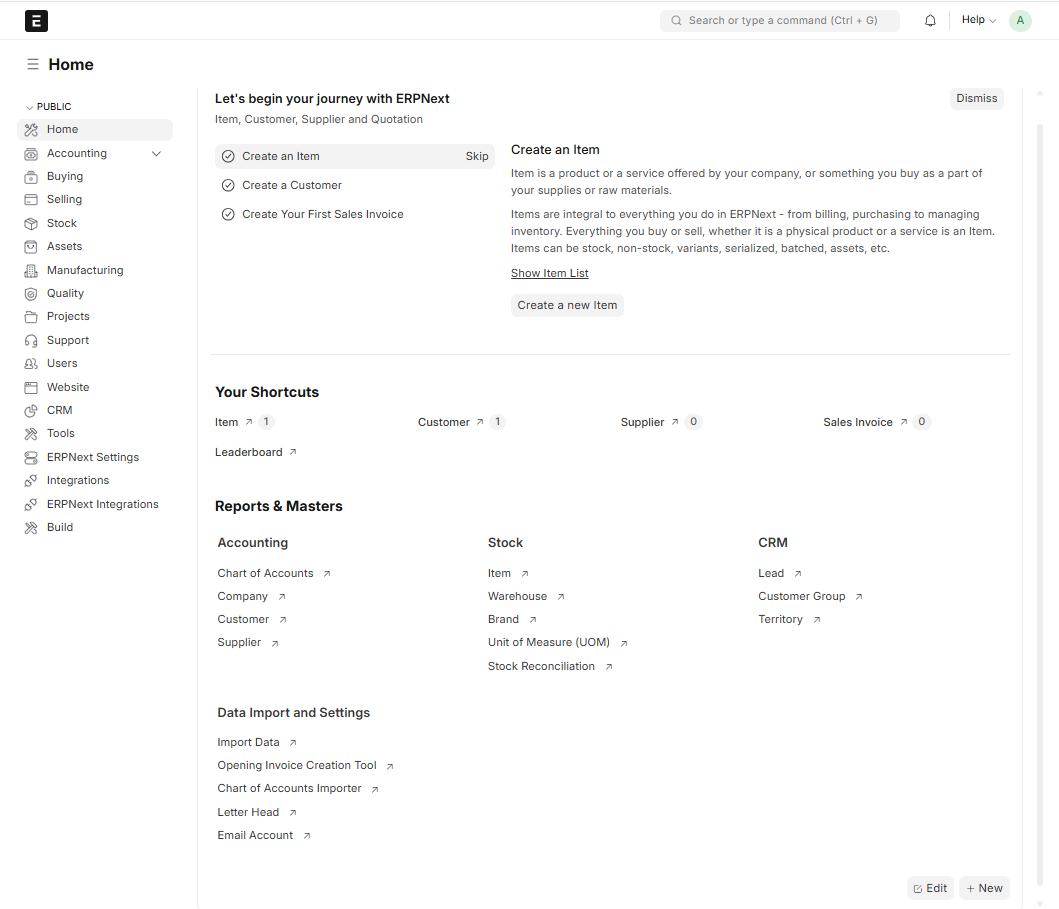Viewport: 1059px width, 909px height.
Task: Click the Build sidebar icon
Action: click(x=31, y=527)
